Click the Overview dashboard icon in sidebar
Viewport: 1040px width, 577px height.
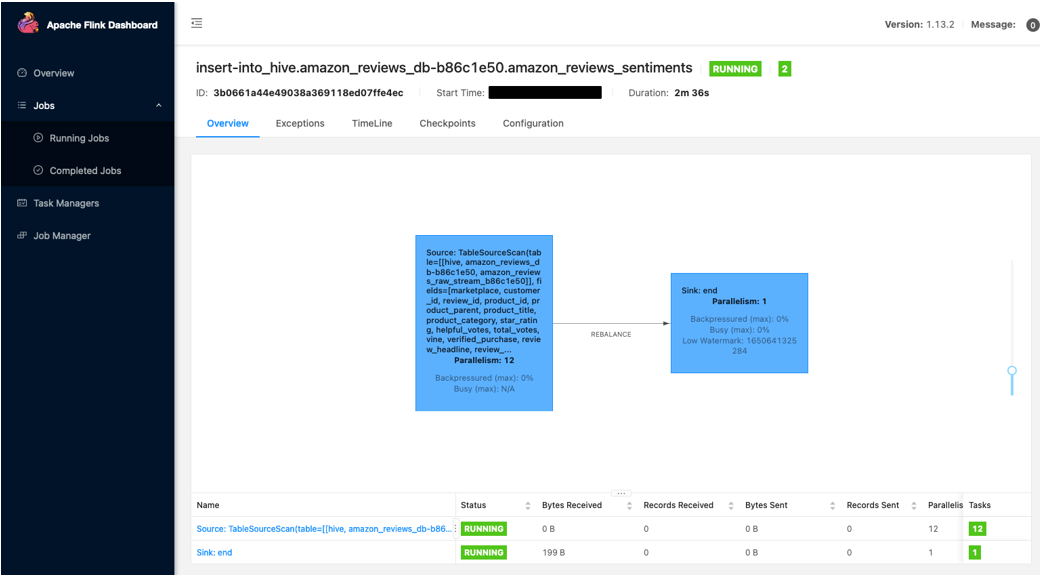coord(22,73)
